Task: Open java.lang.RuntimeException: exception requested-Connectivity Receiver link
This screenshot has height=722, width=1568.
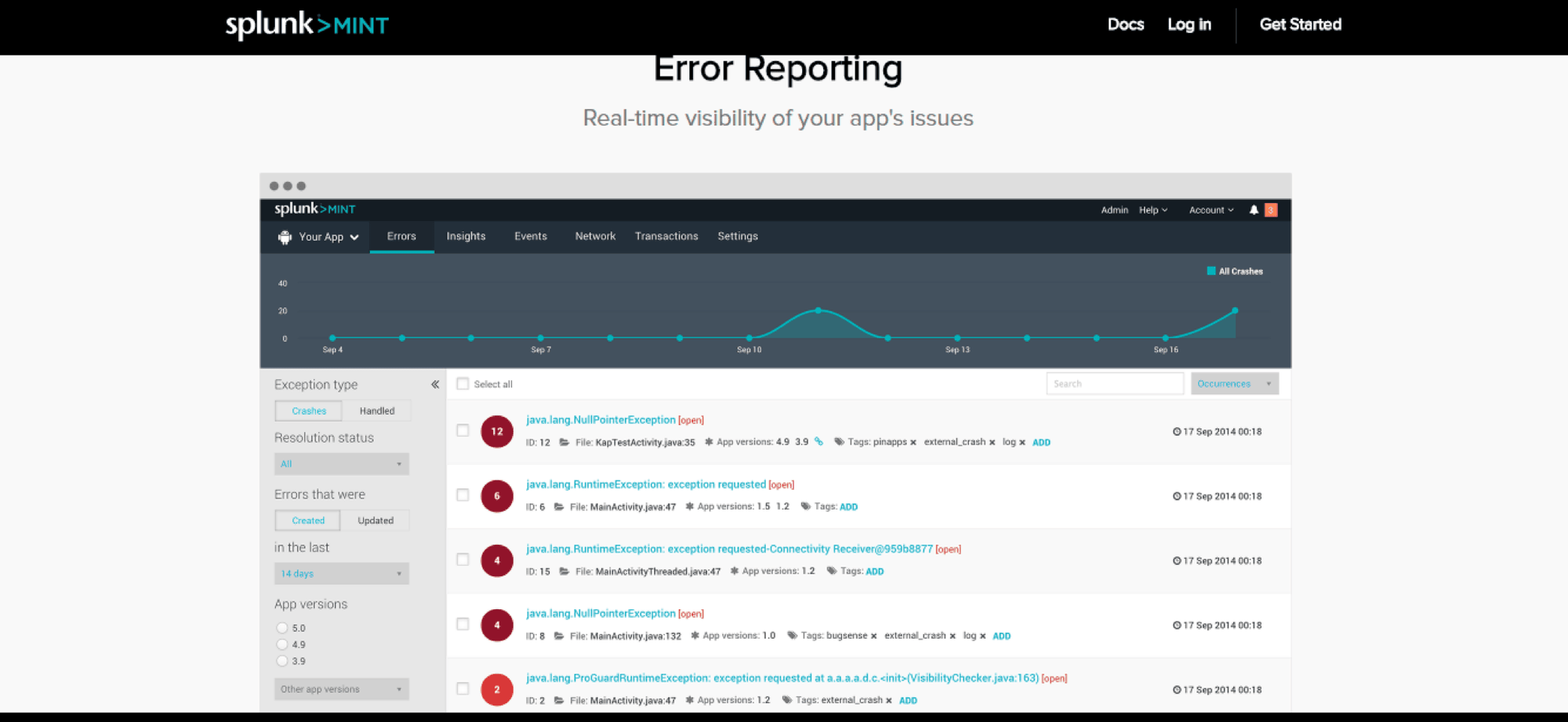Action: click(729, 549)
